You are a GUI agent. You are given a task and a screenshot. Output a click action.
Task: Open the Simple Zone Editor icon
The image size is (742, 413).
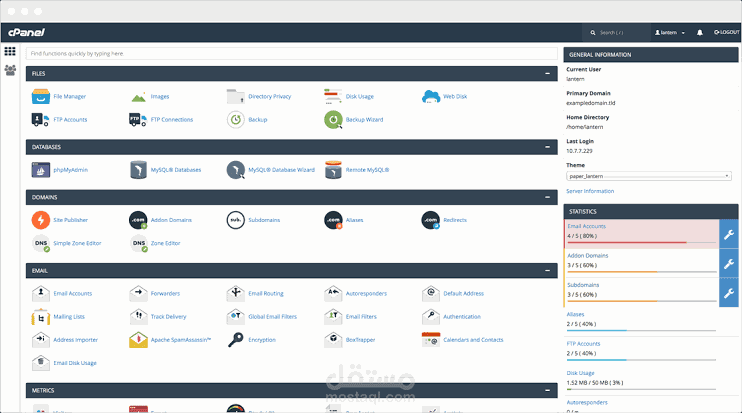[41, 243]
